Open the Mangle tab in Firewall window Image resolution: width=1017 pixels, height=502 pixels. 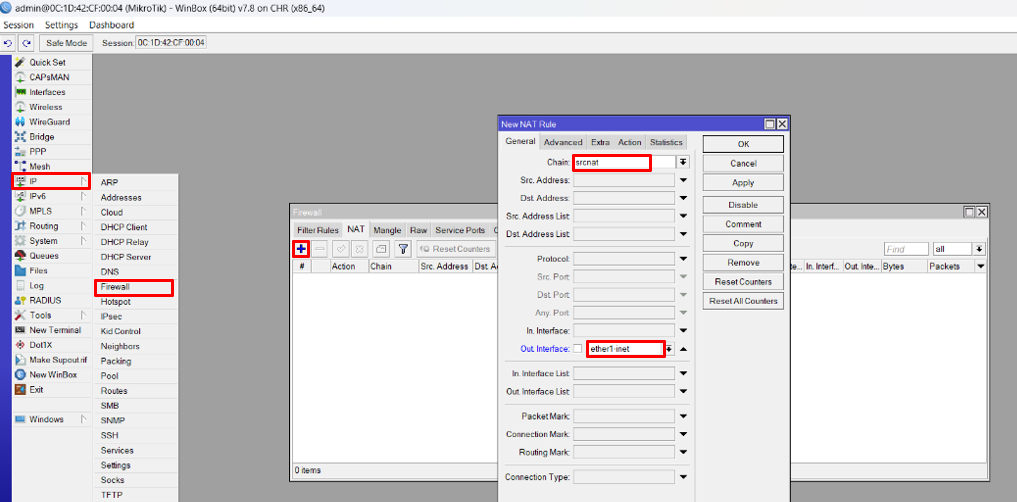[x=387, y=230]
